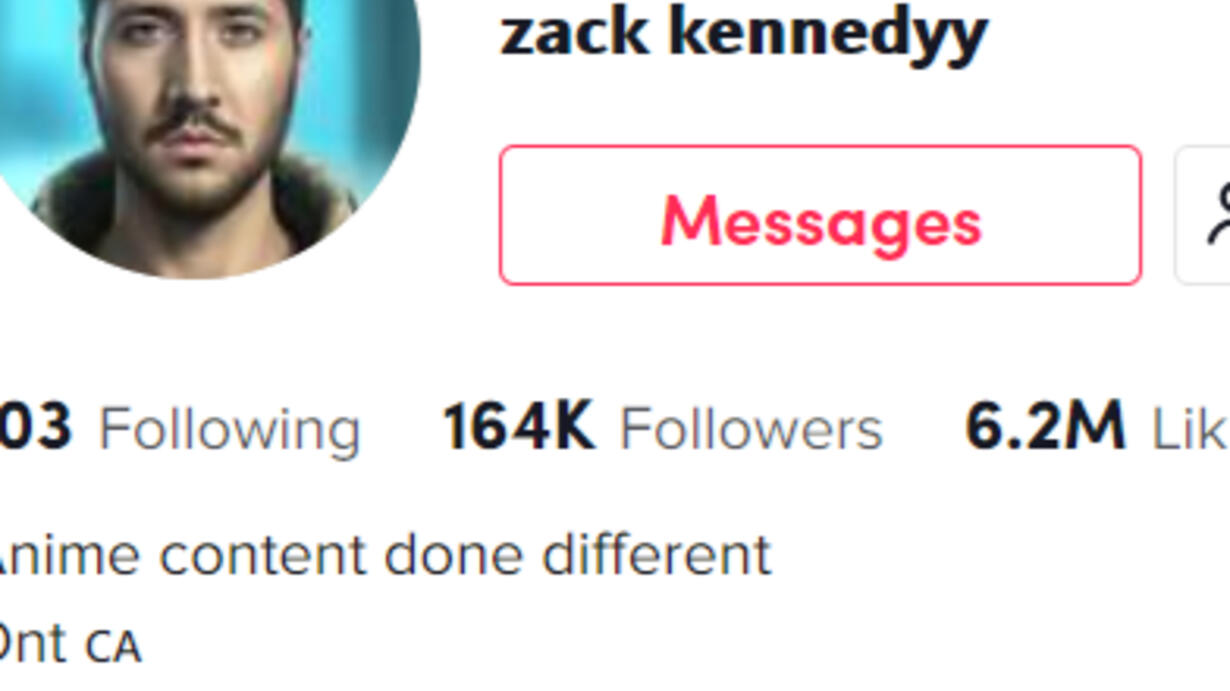
Task: Click the Ont CA location line
Action: pyautogui.click(x=70, y=644)
